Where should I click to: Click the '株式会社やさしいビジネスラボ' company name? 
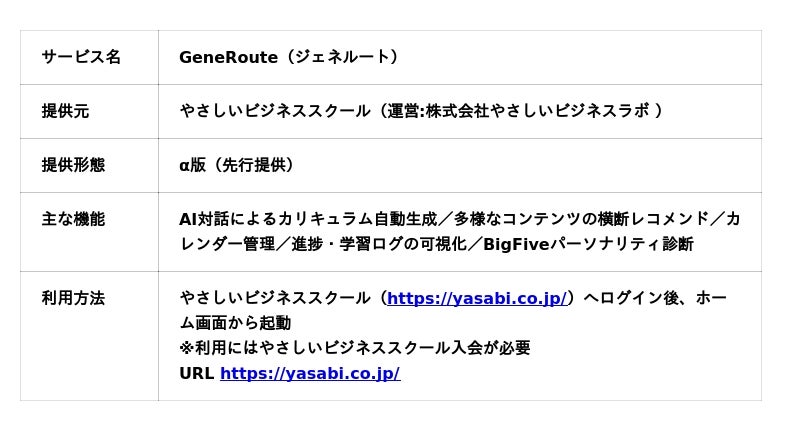538,111
